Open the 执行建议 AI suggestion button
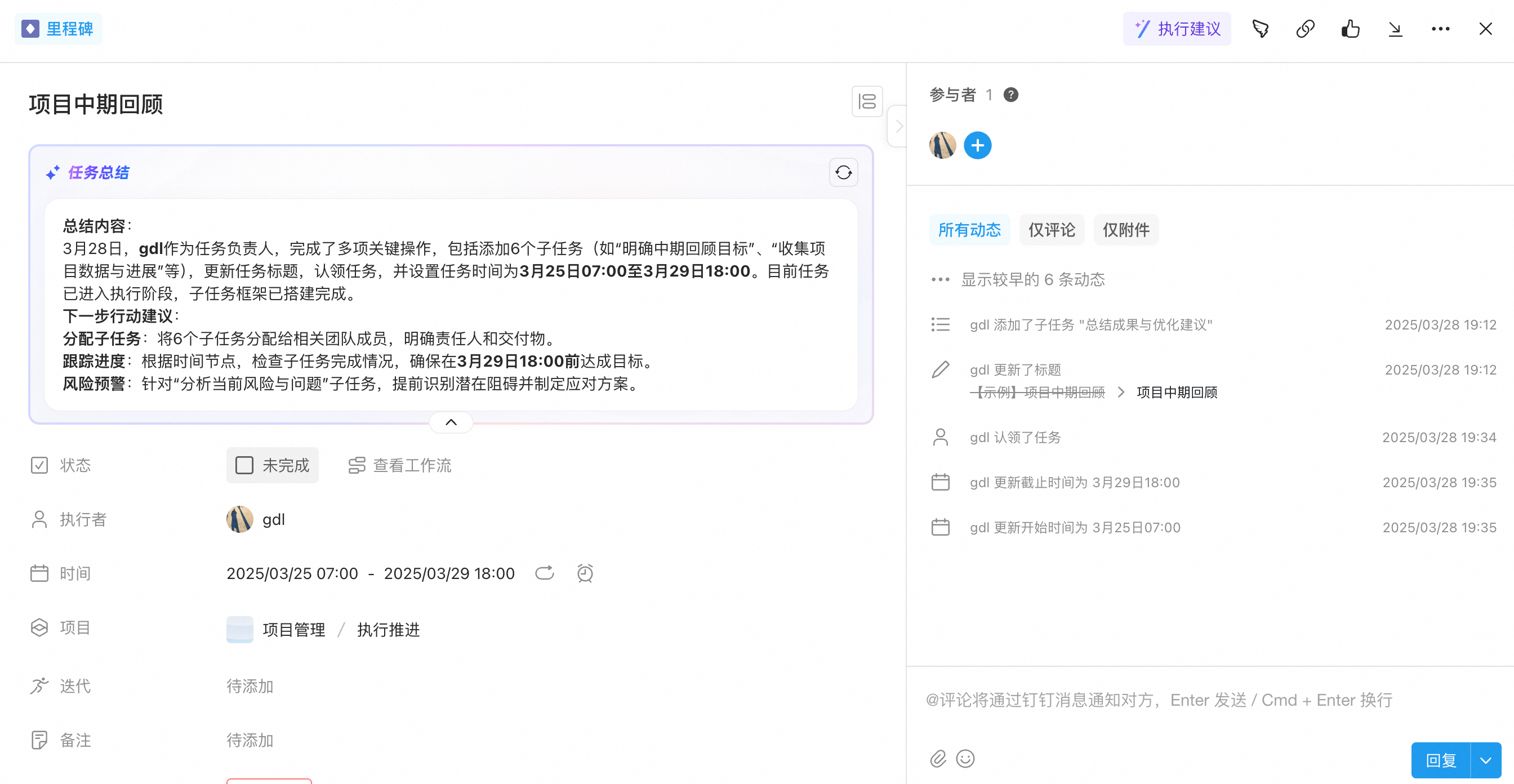 (x=1177, y=29)
